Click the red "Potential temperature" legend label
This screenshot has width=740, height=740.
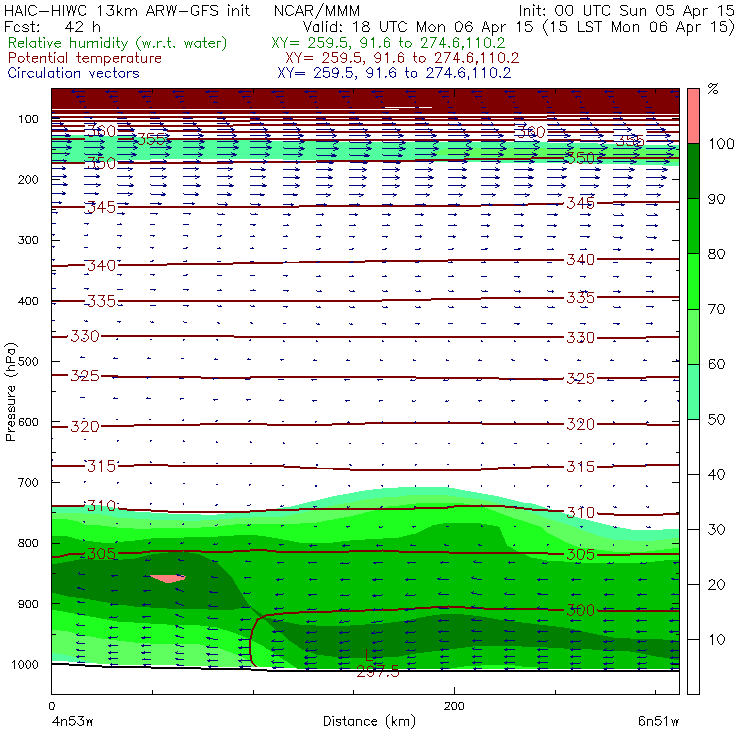[85, 58]
